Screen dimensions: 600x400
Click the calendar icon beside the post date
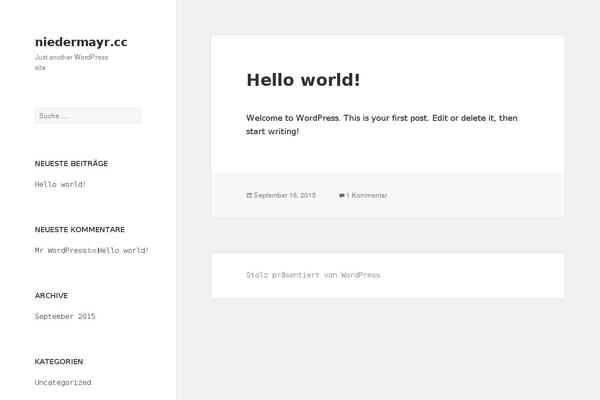tap(249, 196)
